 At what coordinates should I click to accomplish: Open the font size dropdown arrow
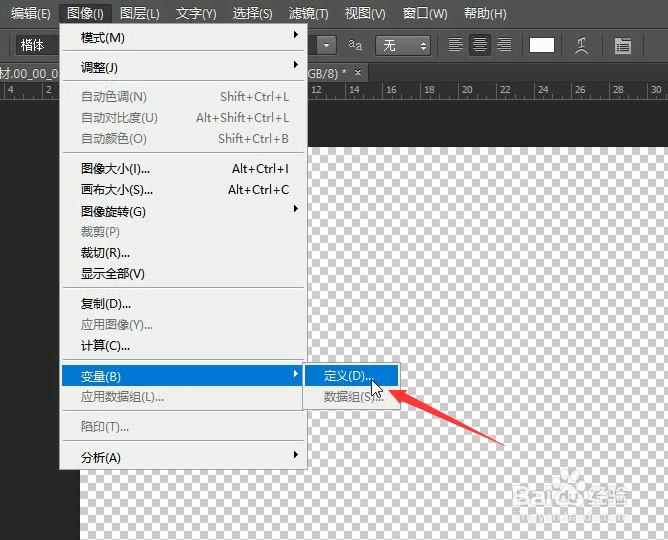tap(326, 45)
